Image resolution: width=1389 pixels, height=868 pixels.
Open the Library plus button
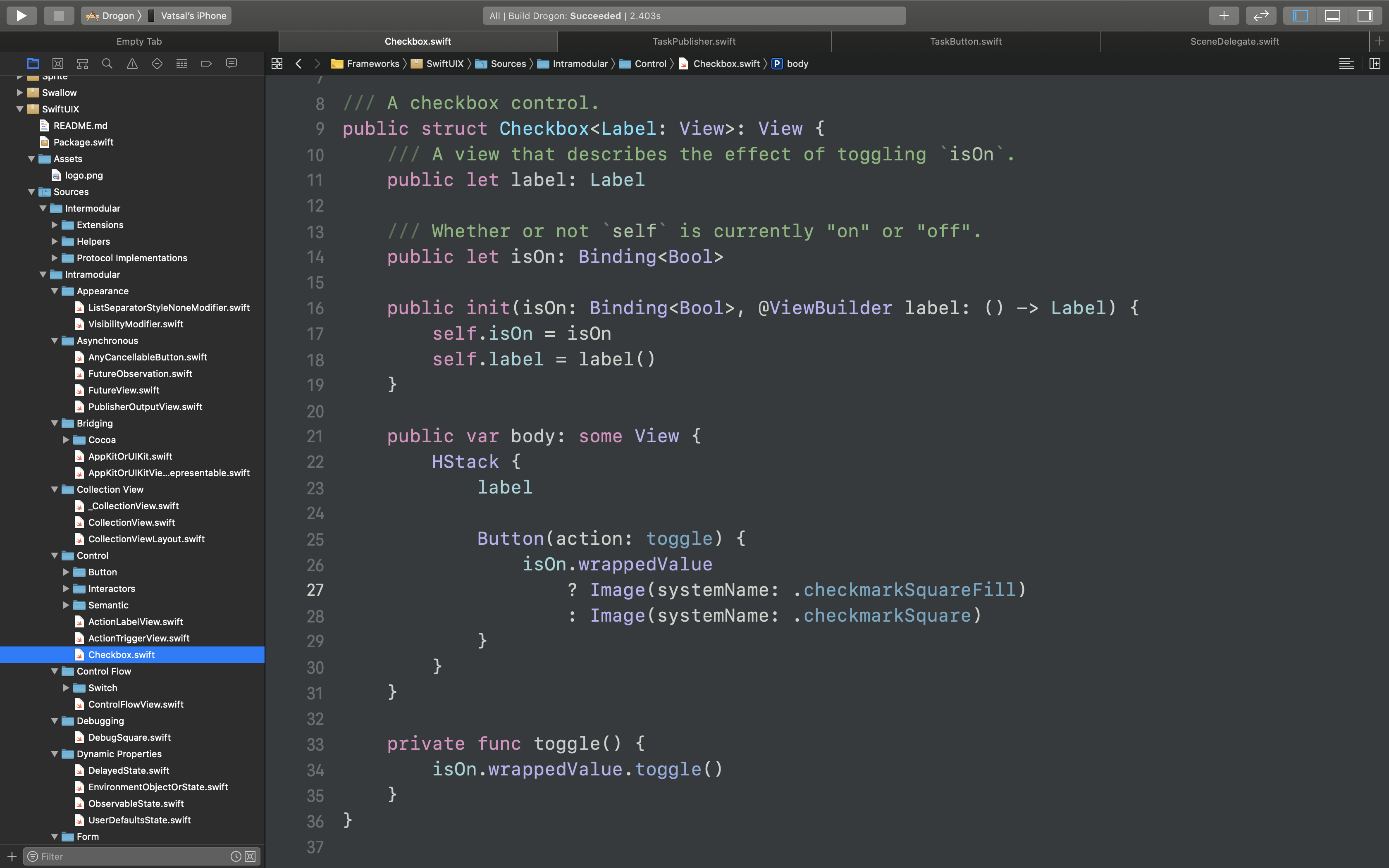[x=1224, y=16]
